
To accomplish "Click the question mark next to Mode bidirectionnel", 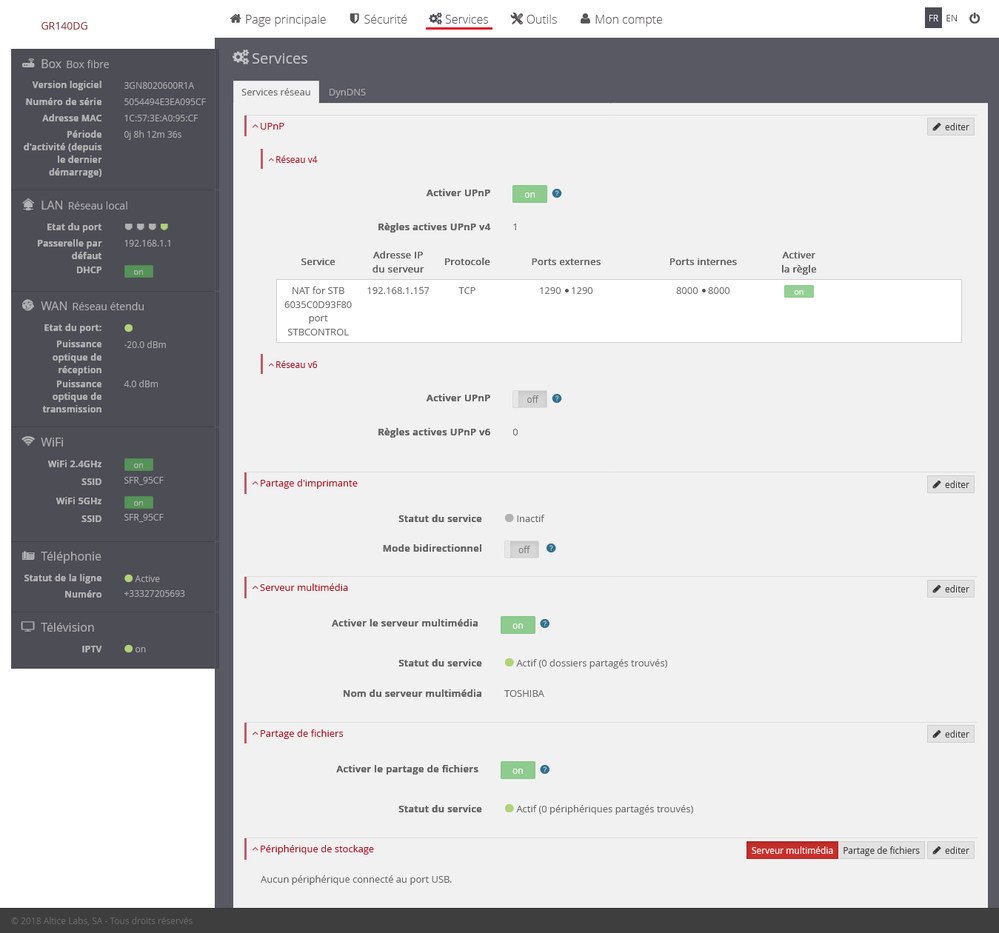I will [x=550, y=548].
